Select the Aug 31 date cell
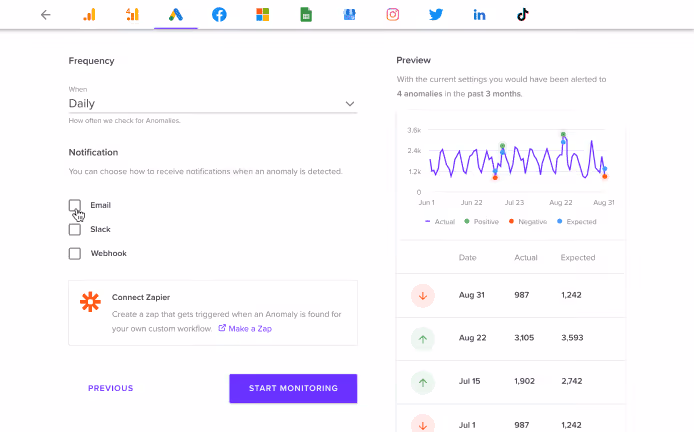 (x=472, y=295)
